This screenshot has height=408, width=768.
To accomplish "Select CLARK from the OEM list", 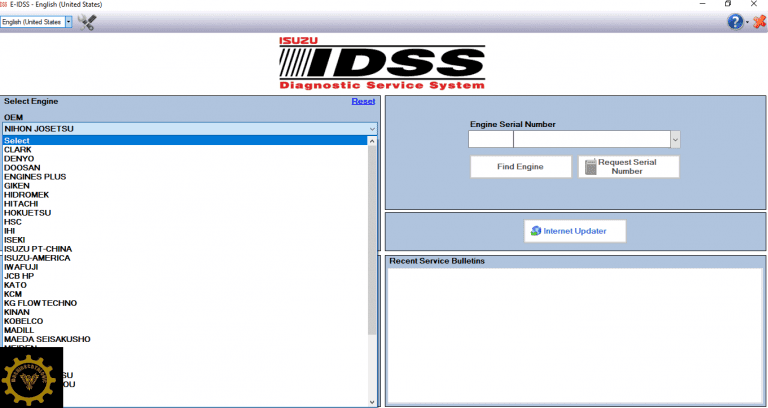I will [185, 149].
